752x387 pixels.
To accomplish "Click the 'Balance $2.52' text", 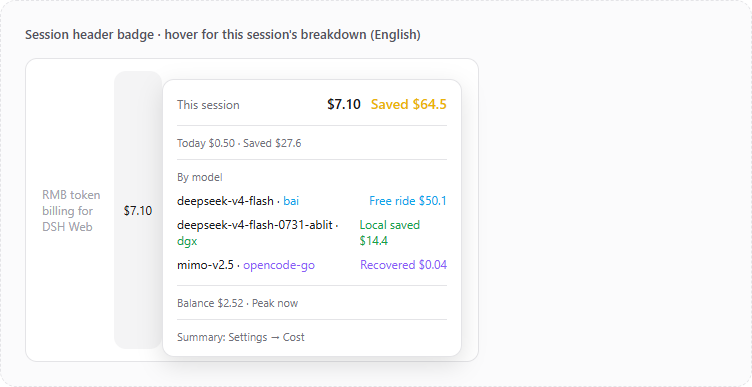I will (x=210, y=303).
